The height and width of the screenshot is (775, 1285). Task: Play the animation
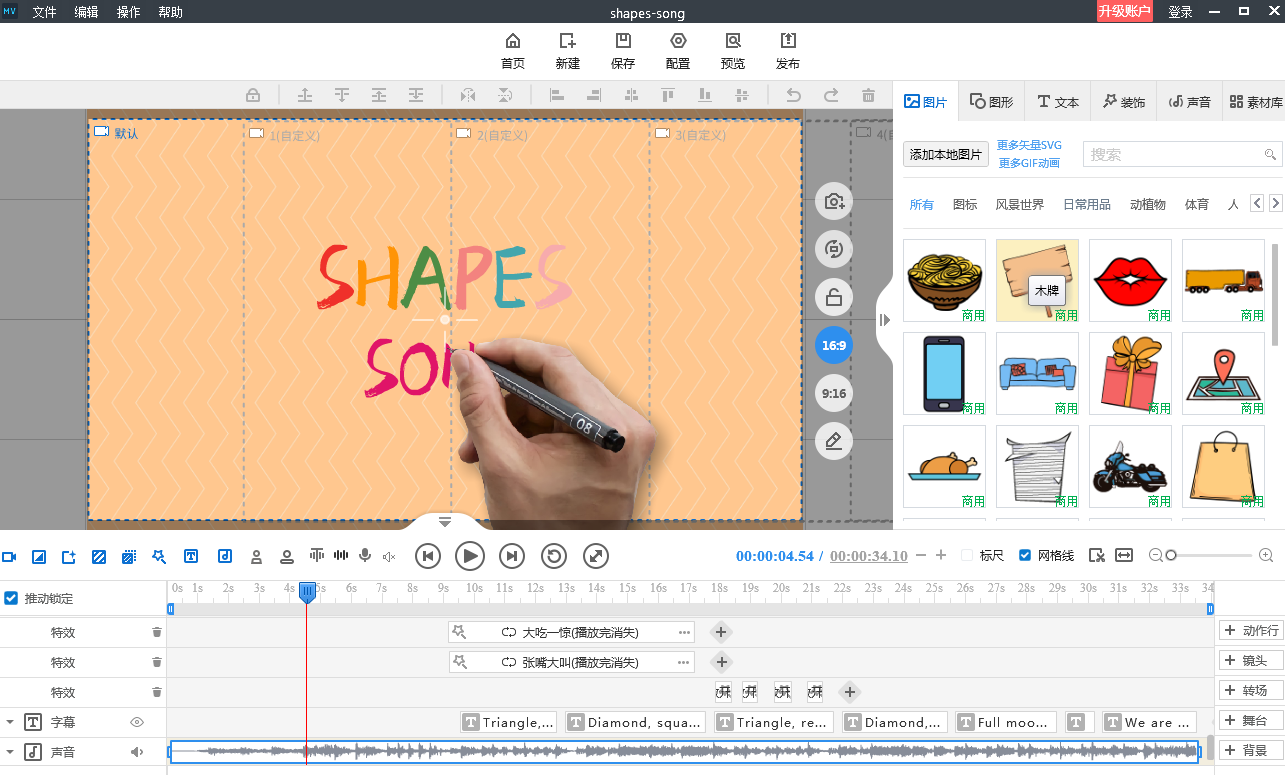pyautogui.click(x=470, y=555)
